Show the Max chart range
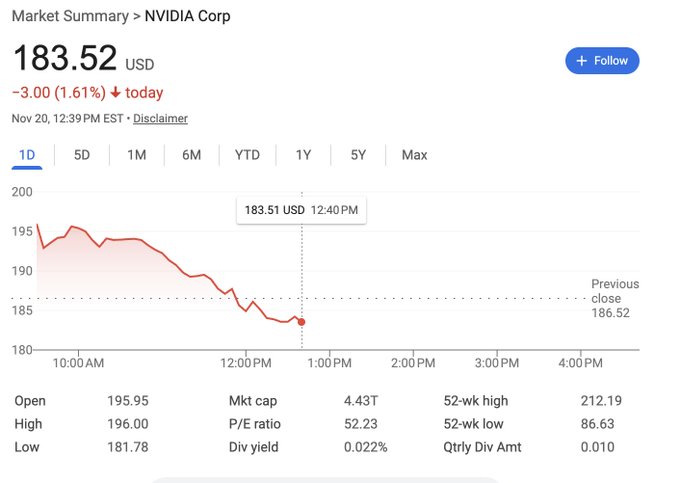Image resolution: width=680 pixels, height=483 pixels. tap(414, 155)
